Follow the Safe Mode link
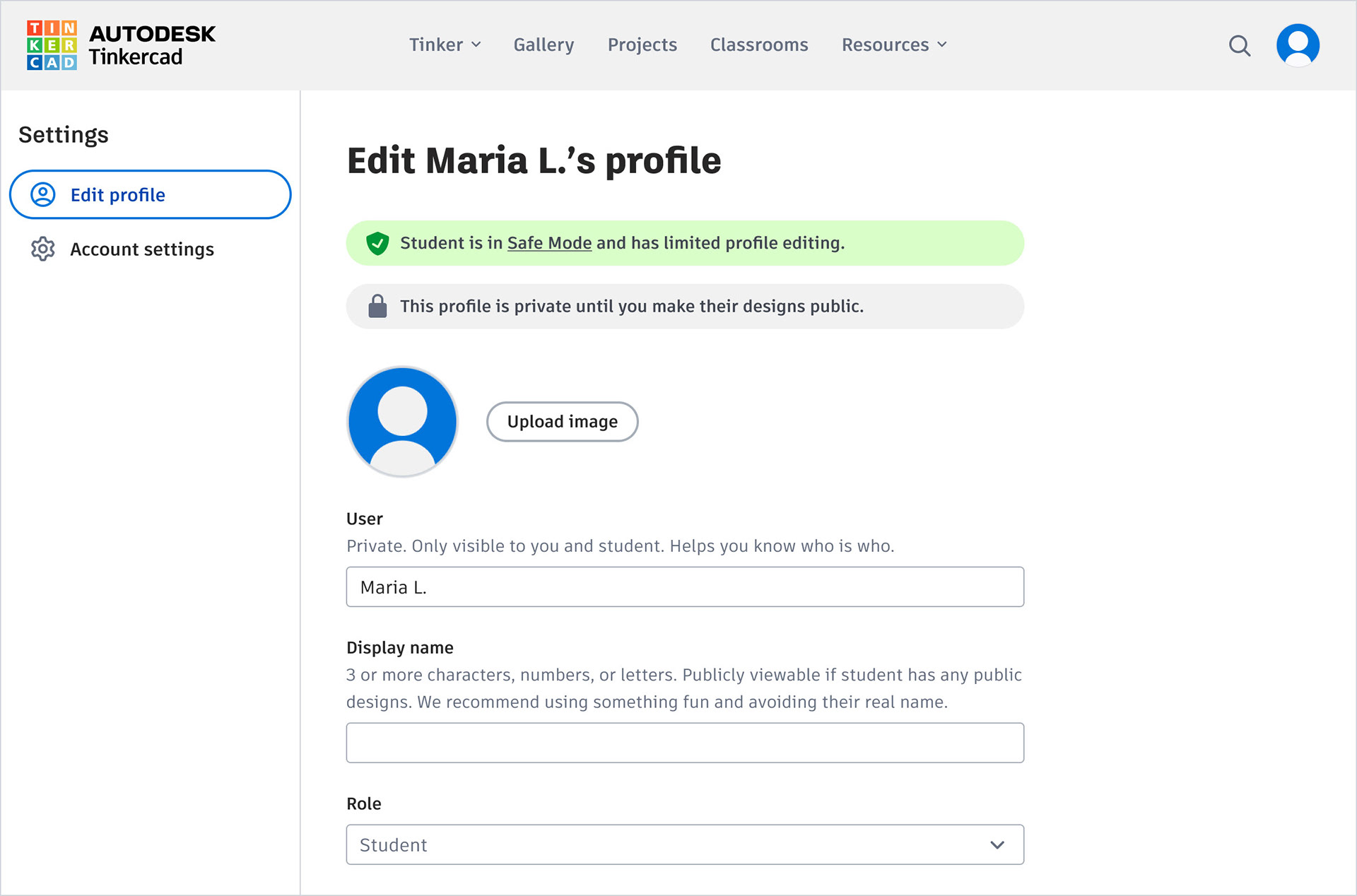The image size is (1357, 896). pos(549,243)
